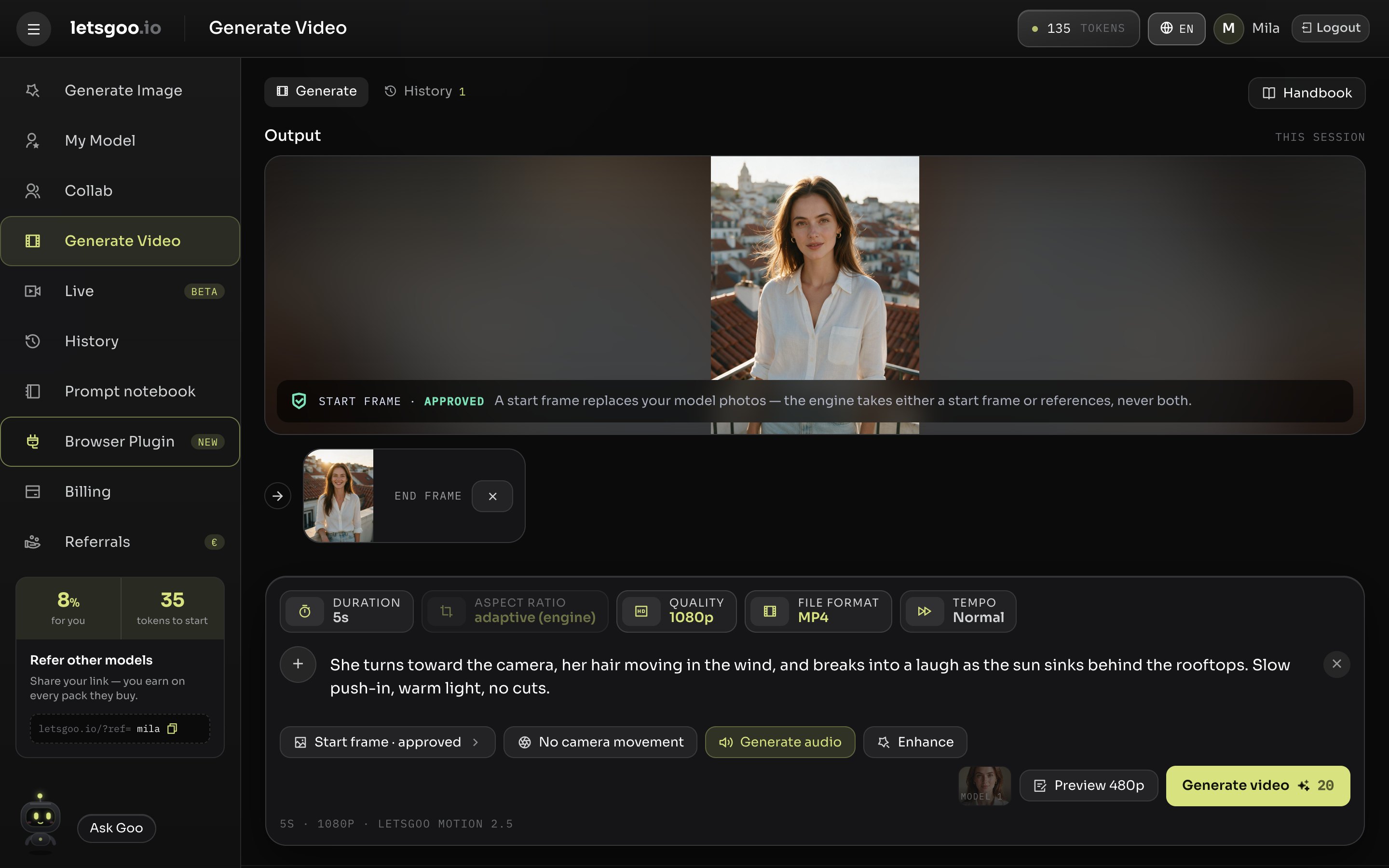
Task: Open No camera movement option
Action: click(600, 742)
